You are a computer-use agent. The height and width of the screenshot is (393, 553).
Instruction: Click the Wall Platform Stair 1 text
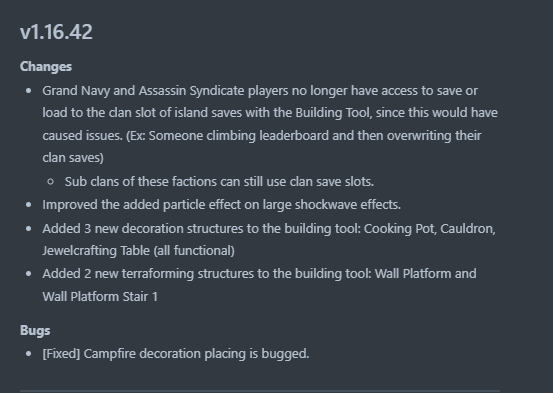click(x=100, y=297)
